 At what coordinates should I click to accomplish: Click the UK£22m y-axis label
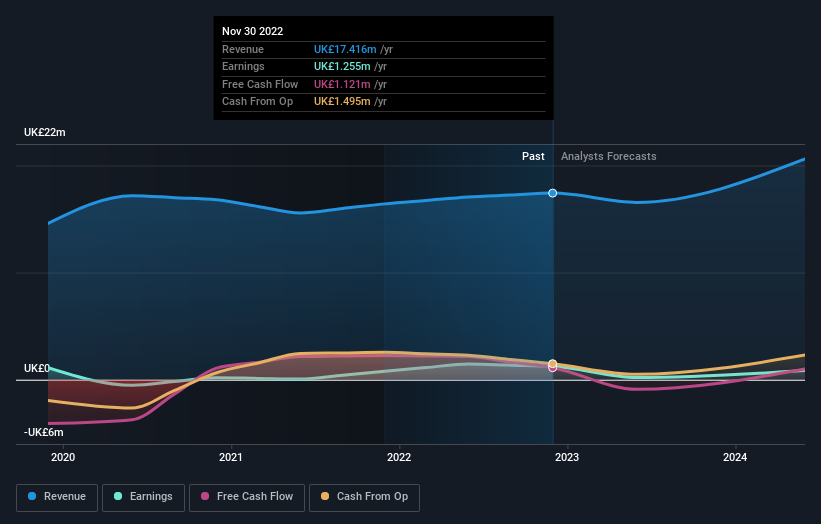tap(45, 132)
